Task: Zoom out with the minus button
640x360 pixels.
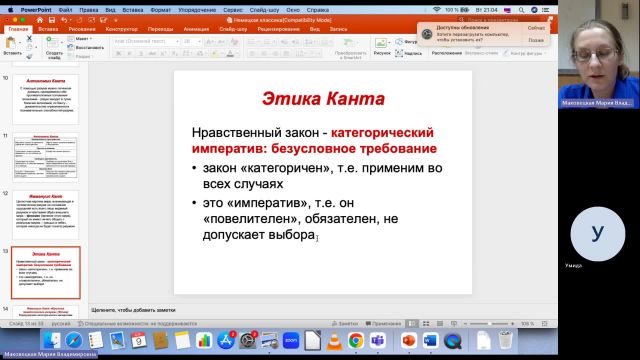Action: point(465,323)
